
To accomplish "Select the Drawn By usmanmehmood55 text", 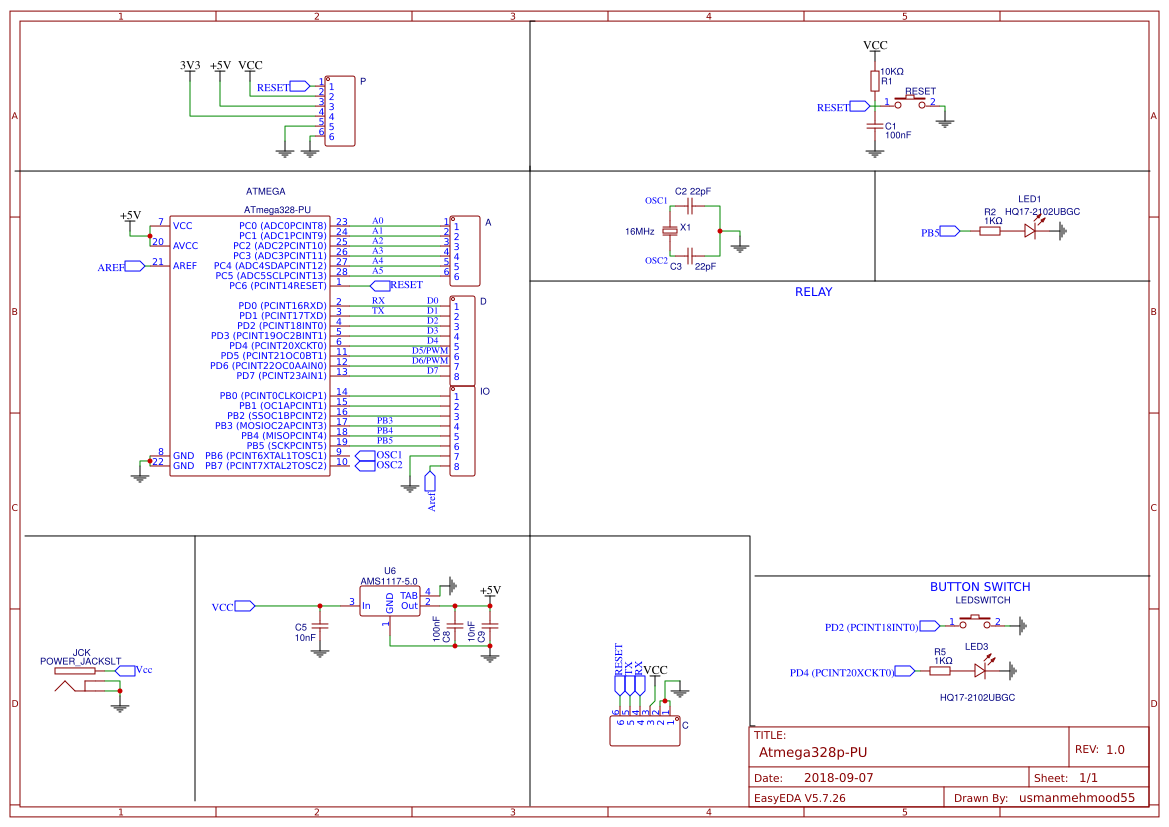I will (x=1077, y=797).
